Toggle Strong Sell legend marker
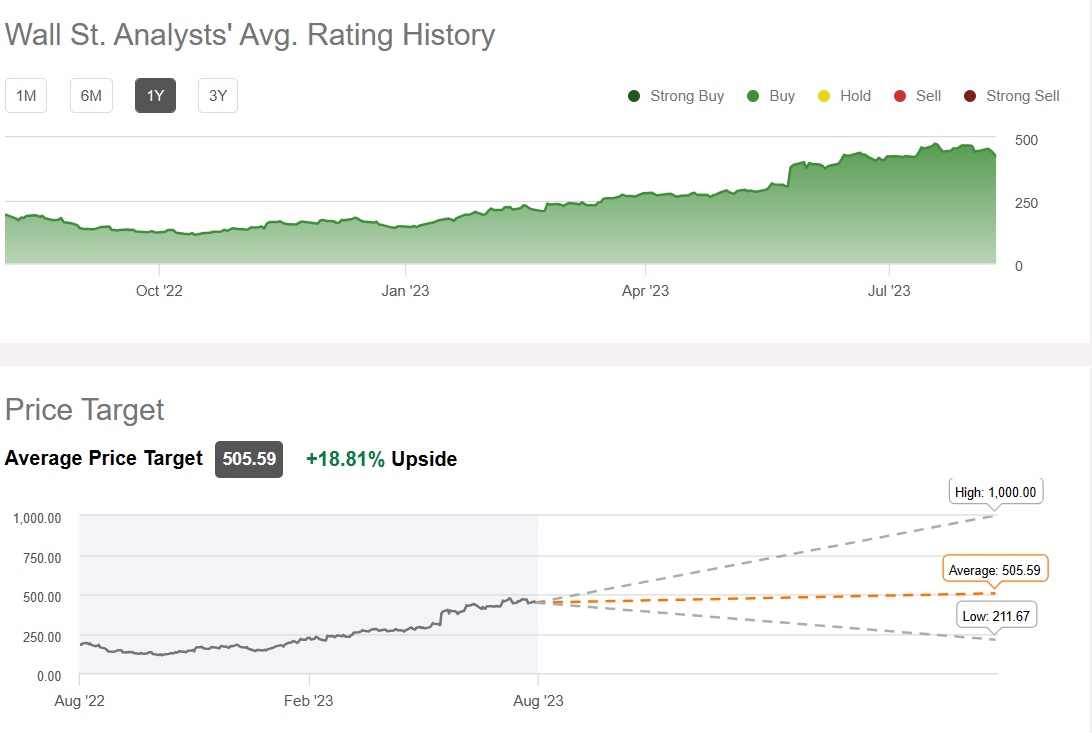Screen dimensions: 1092x733 (x=970, y=96)
